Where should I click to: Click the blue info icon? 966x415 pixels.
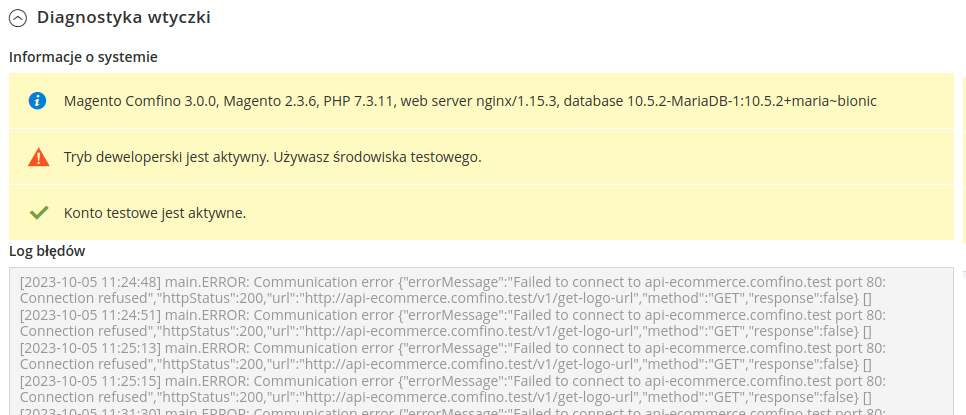coord(38,101)
